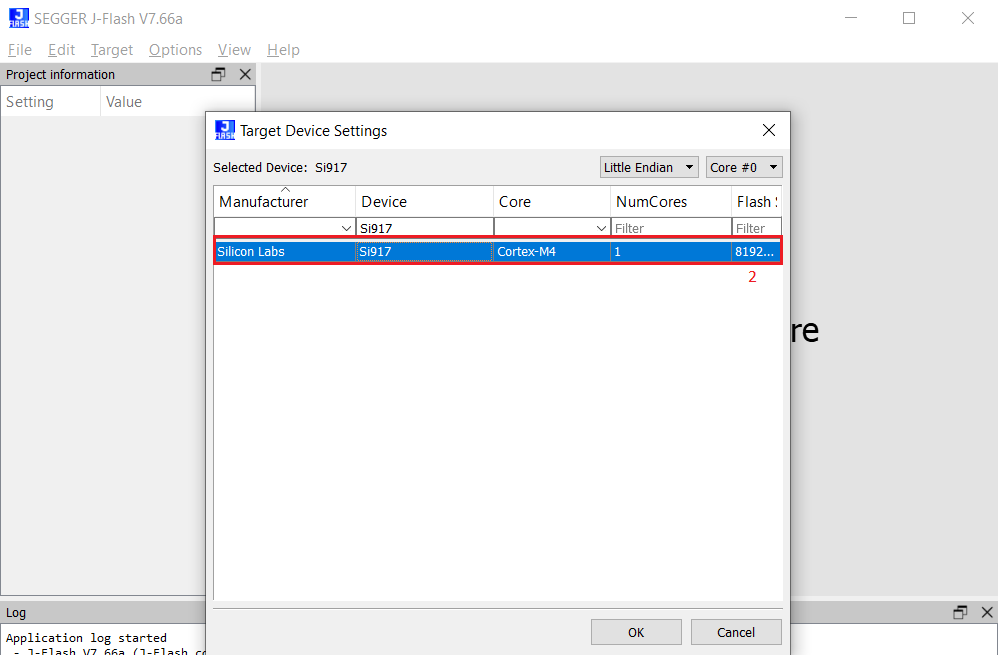The image size is (998, 655).
Task: Close the Log panel
Action: (987, 612)
